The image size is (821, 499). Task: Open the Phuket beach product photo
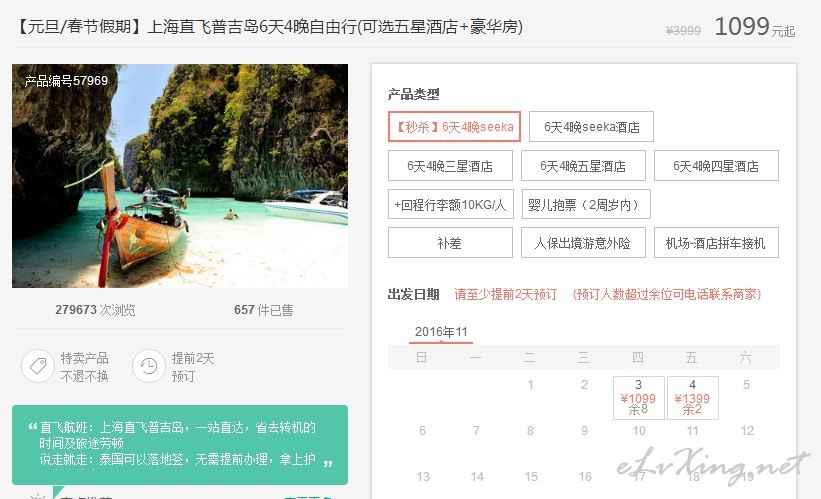pyautogui.click(x=180, y=176)
